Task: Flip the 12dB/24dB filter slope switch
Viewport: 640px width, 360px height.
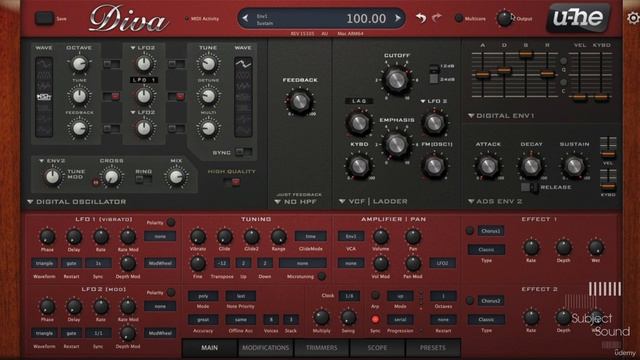Action: [x=434, y=73]
